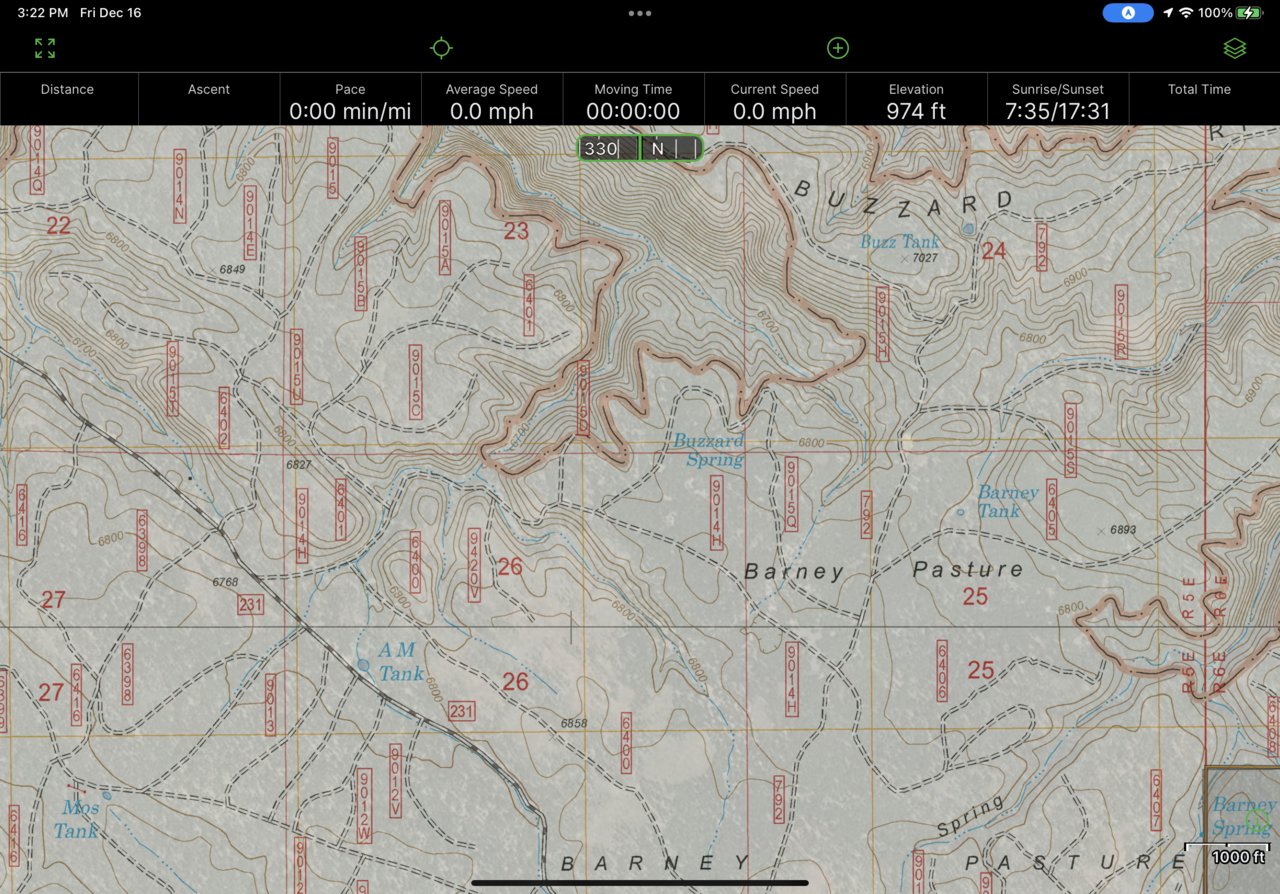Tap road label '6407'
The image size is (1280, 894).
1156,800
